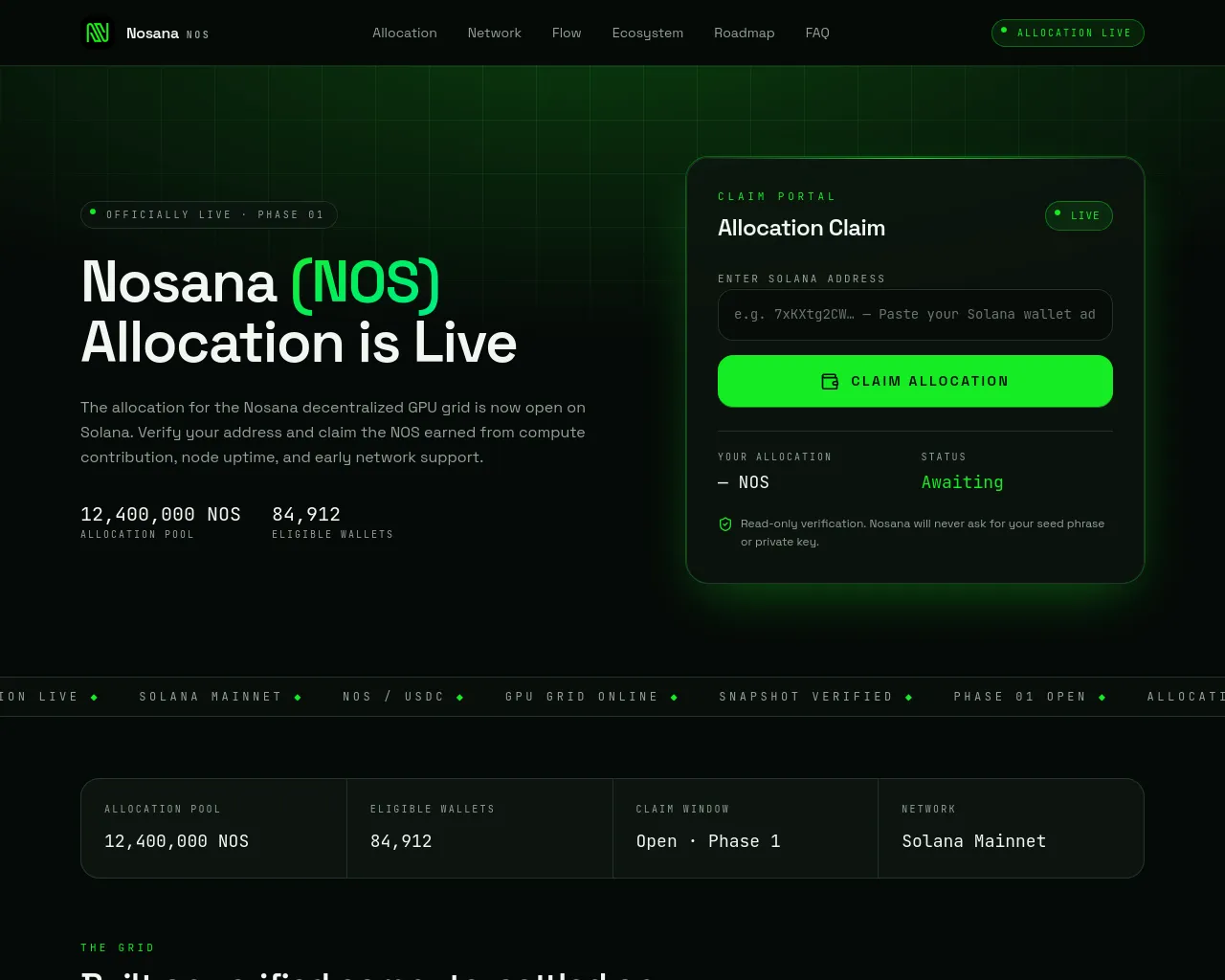Click 'NOS / USDC' in the ticker

pos(394,697)
